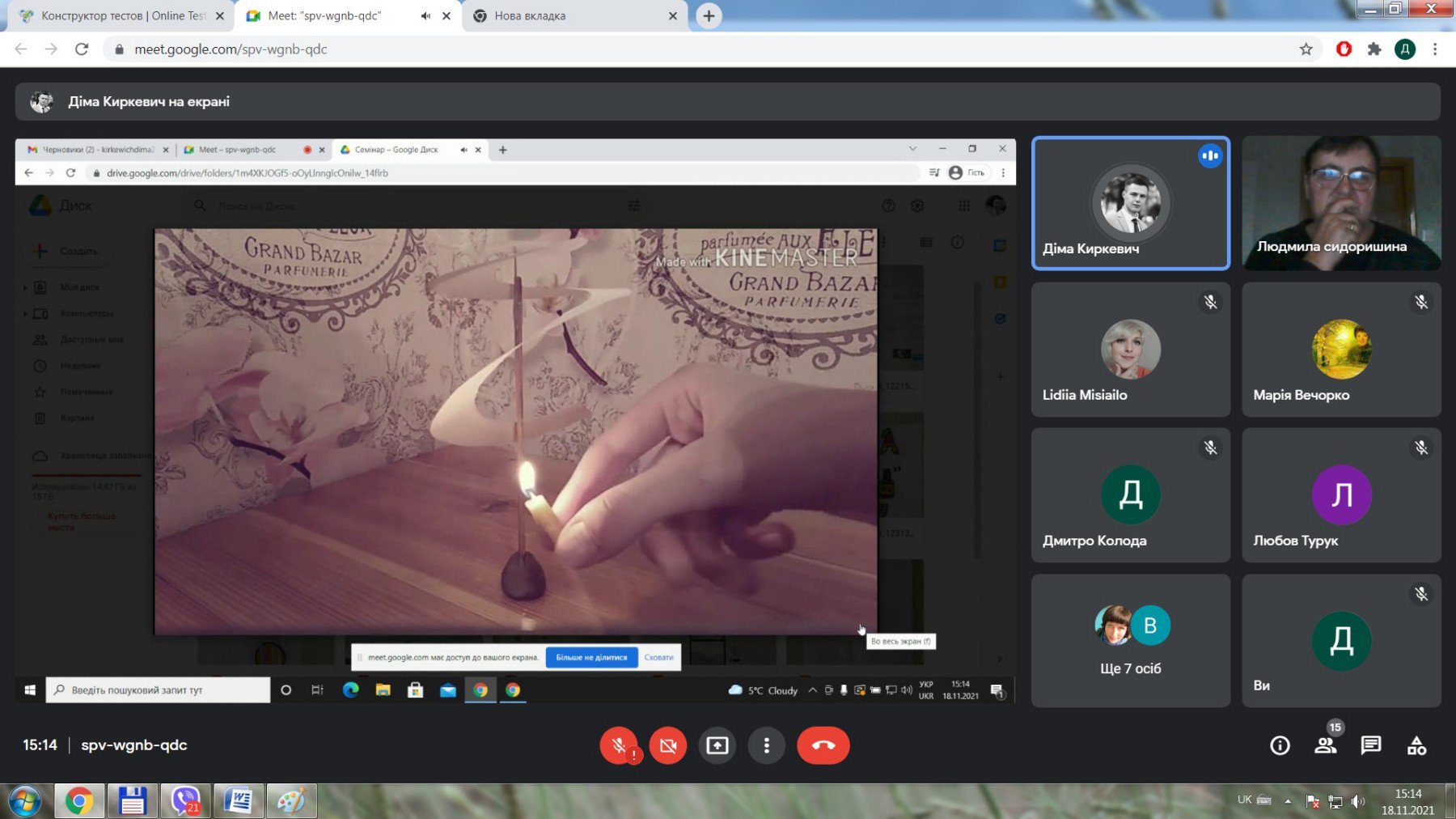Open the Opera red extension icon
Viewport: 1456px width, 819px height.
1344,49
